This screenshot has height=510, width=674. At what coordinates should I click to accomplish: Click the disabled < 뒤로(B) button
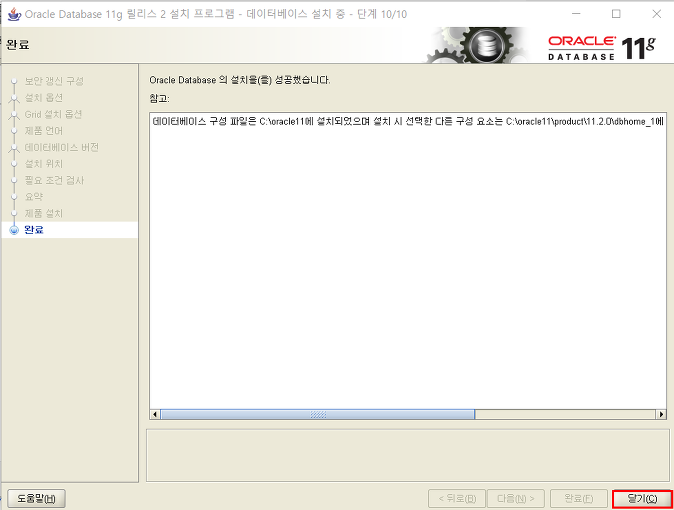coord(457,499)
